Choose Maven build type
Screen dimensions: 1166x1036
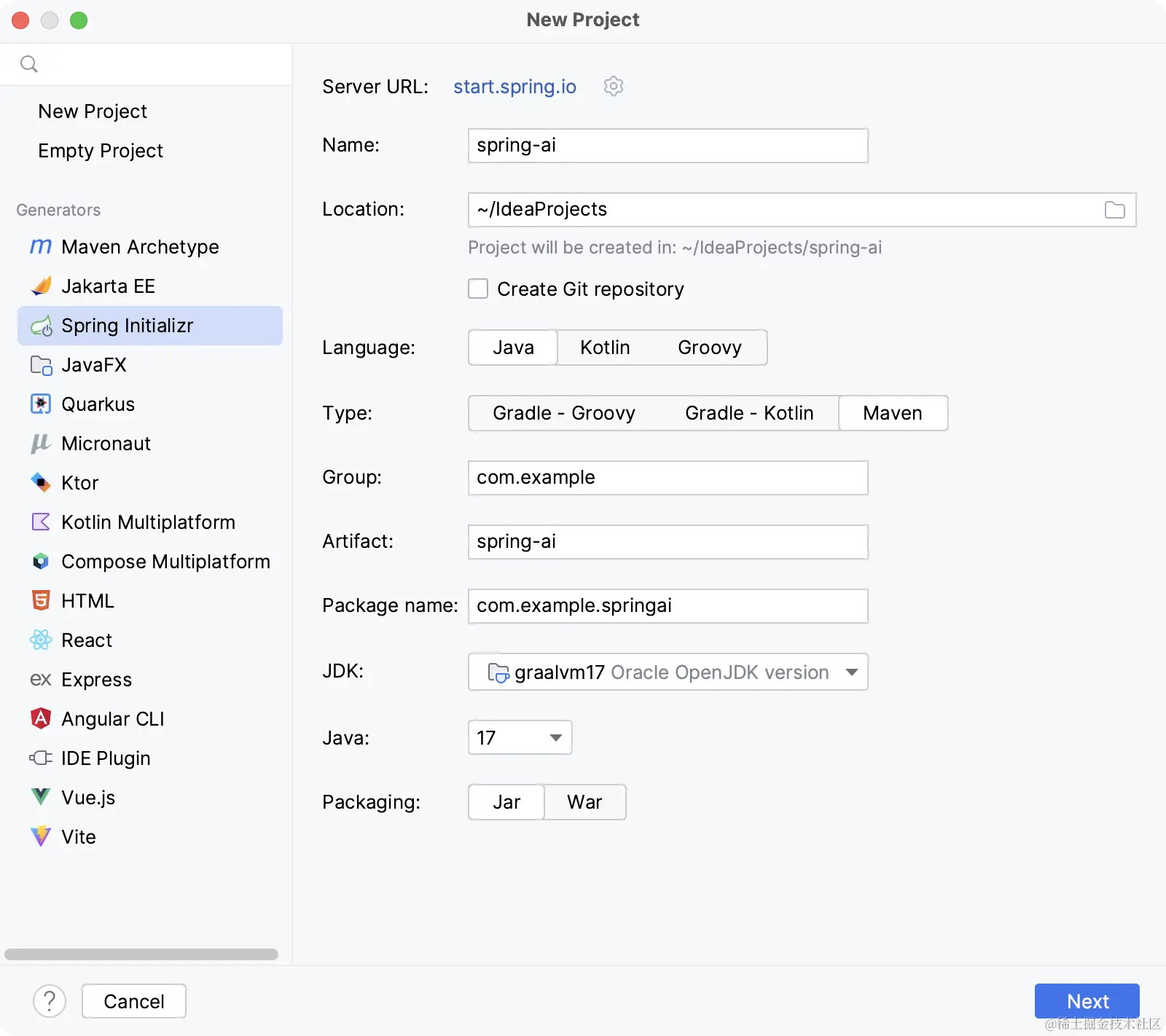(893, 413)
